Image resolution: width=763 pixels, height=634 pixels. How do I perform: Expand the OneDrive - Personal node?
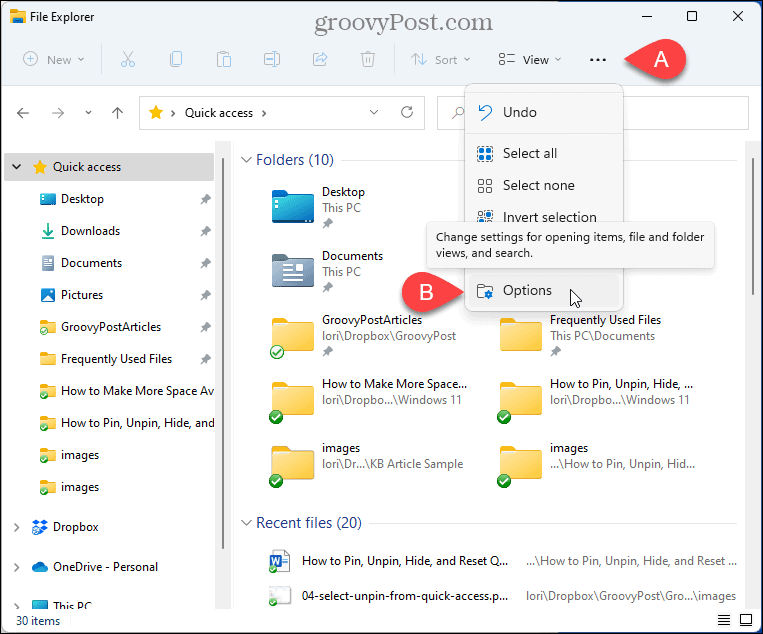point(17,567)
